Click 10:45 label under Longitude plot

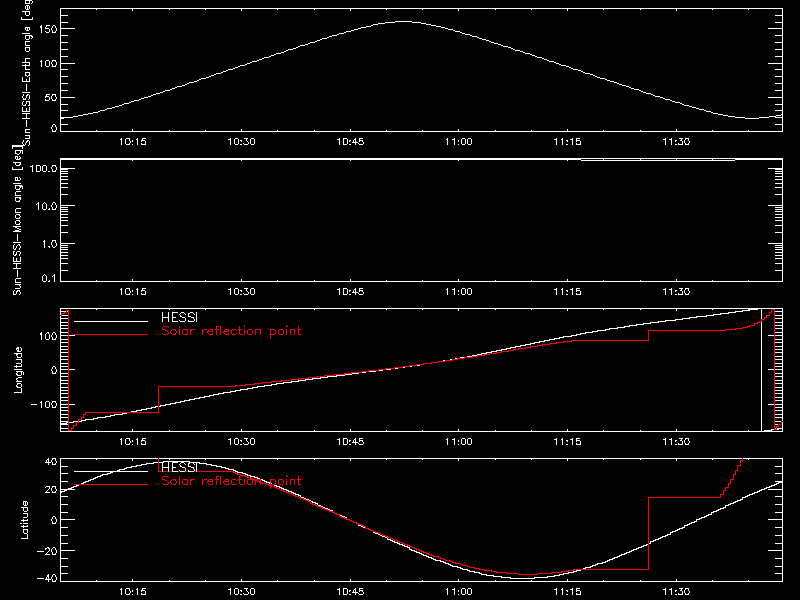pos(350,442)
